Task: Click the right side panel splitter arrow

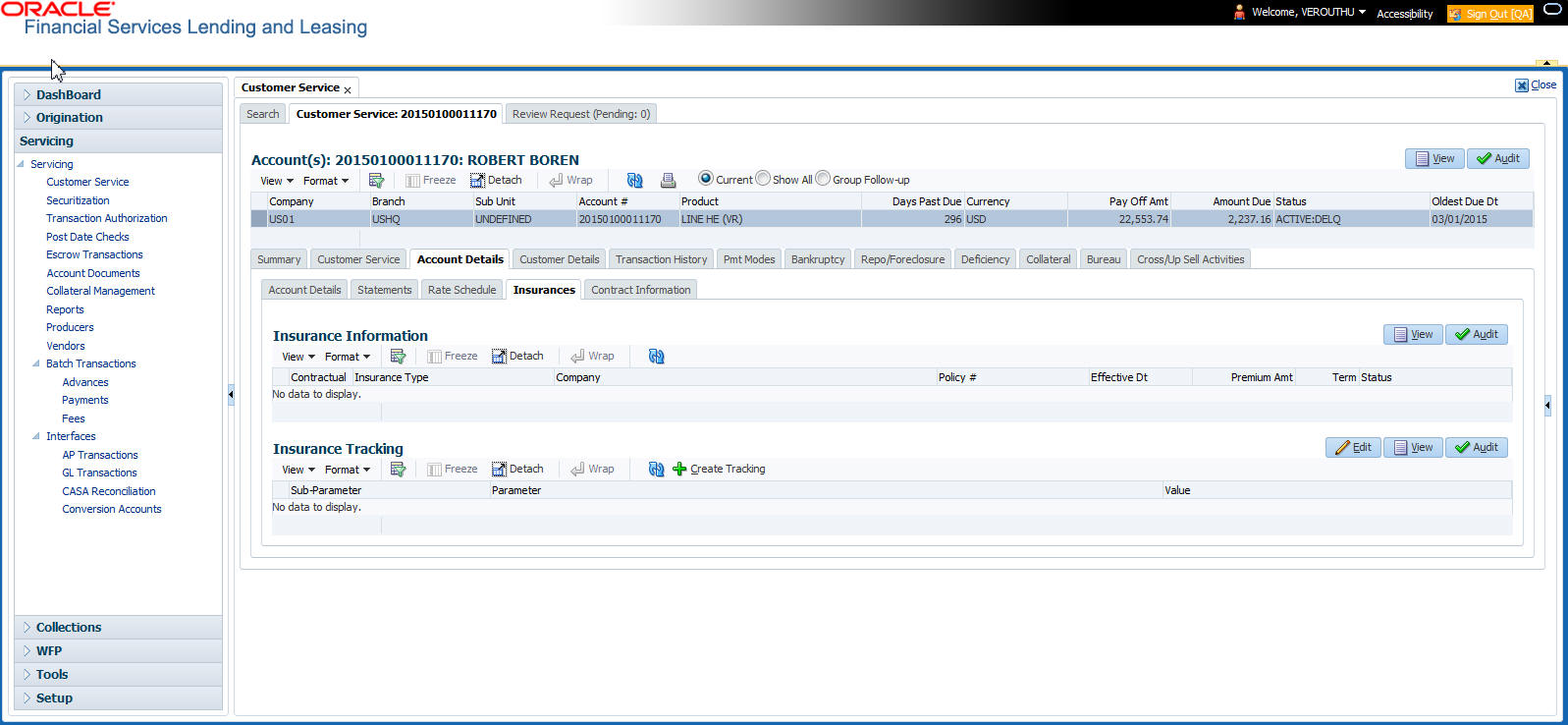Action: 1547,405
